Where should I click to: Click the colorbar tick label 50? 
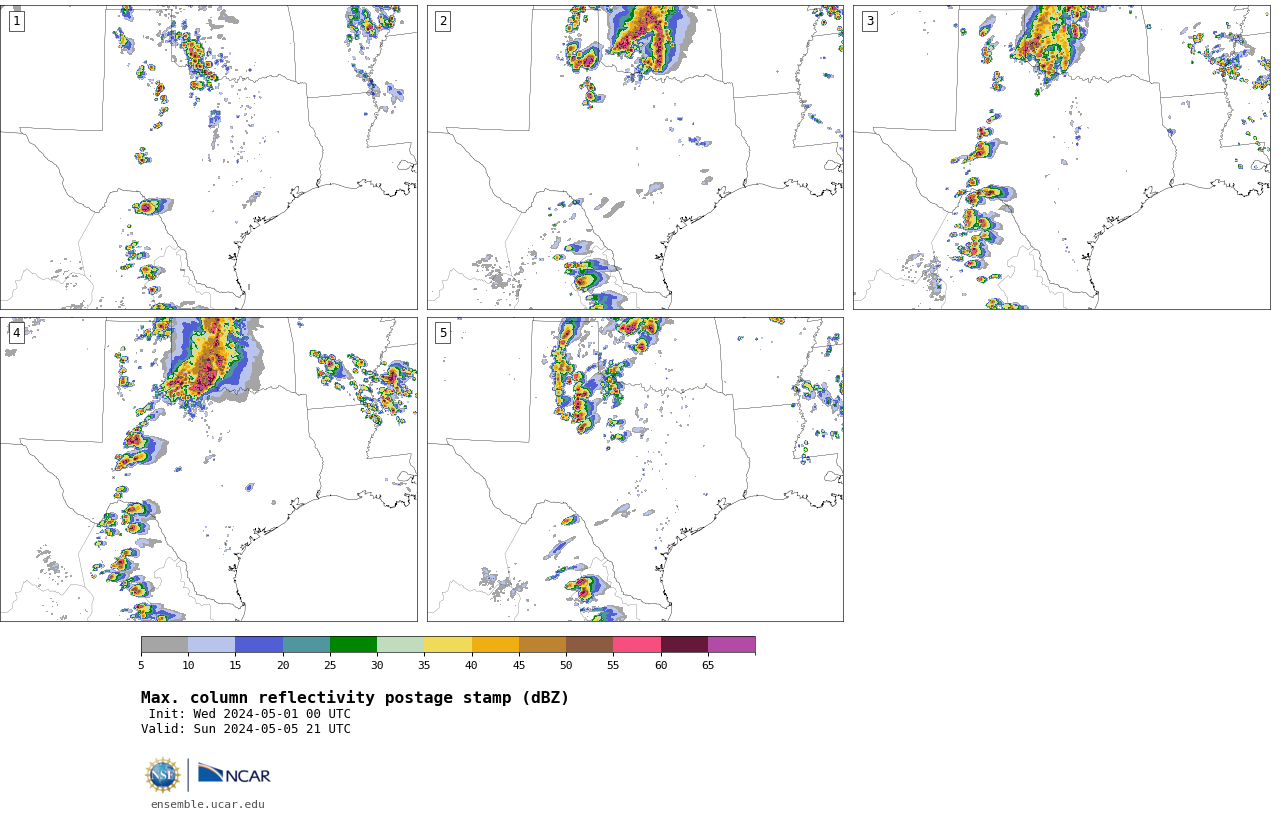566,666
